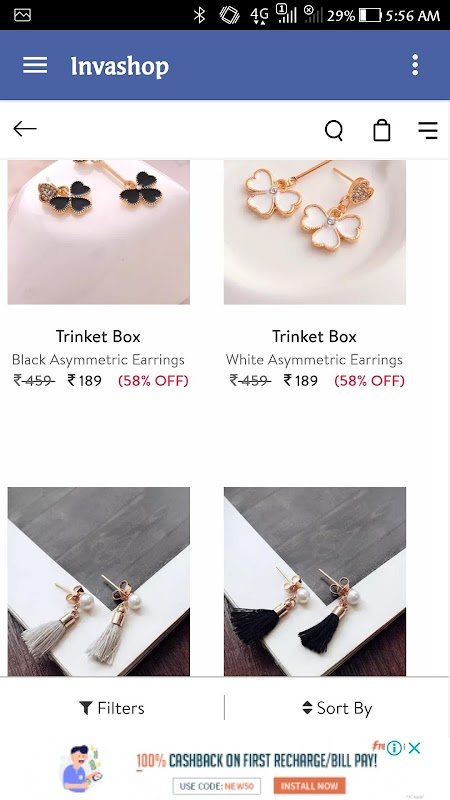Open the ad info icon

coord(394,748)
